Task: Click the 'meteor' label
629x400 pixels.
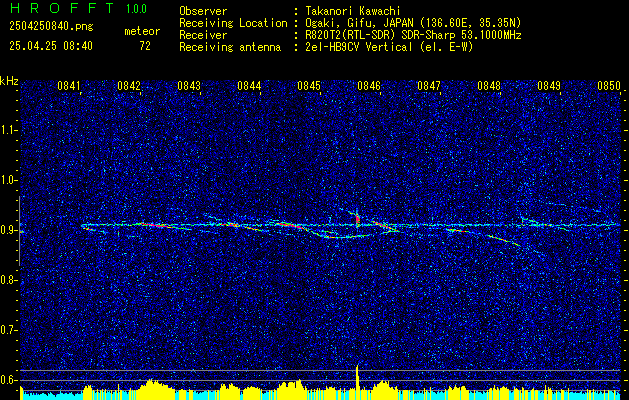Action: tap(142, 31)
